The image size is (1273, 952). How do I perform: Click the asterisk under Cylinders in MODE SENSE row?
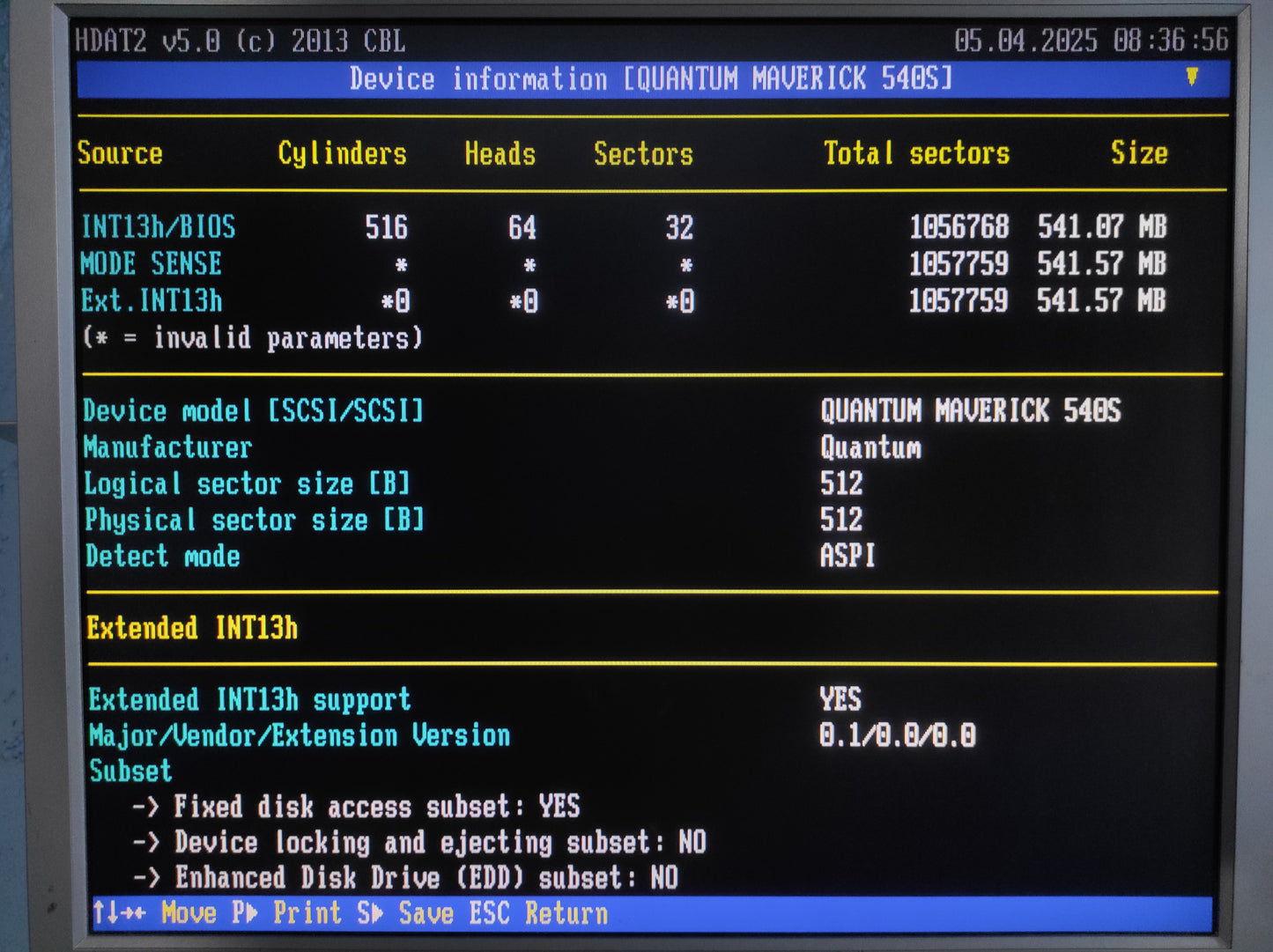pos(401,265)
